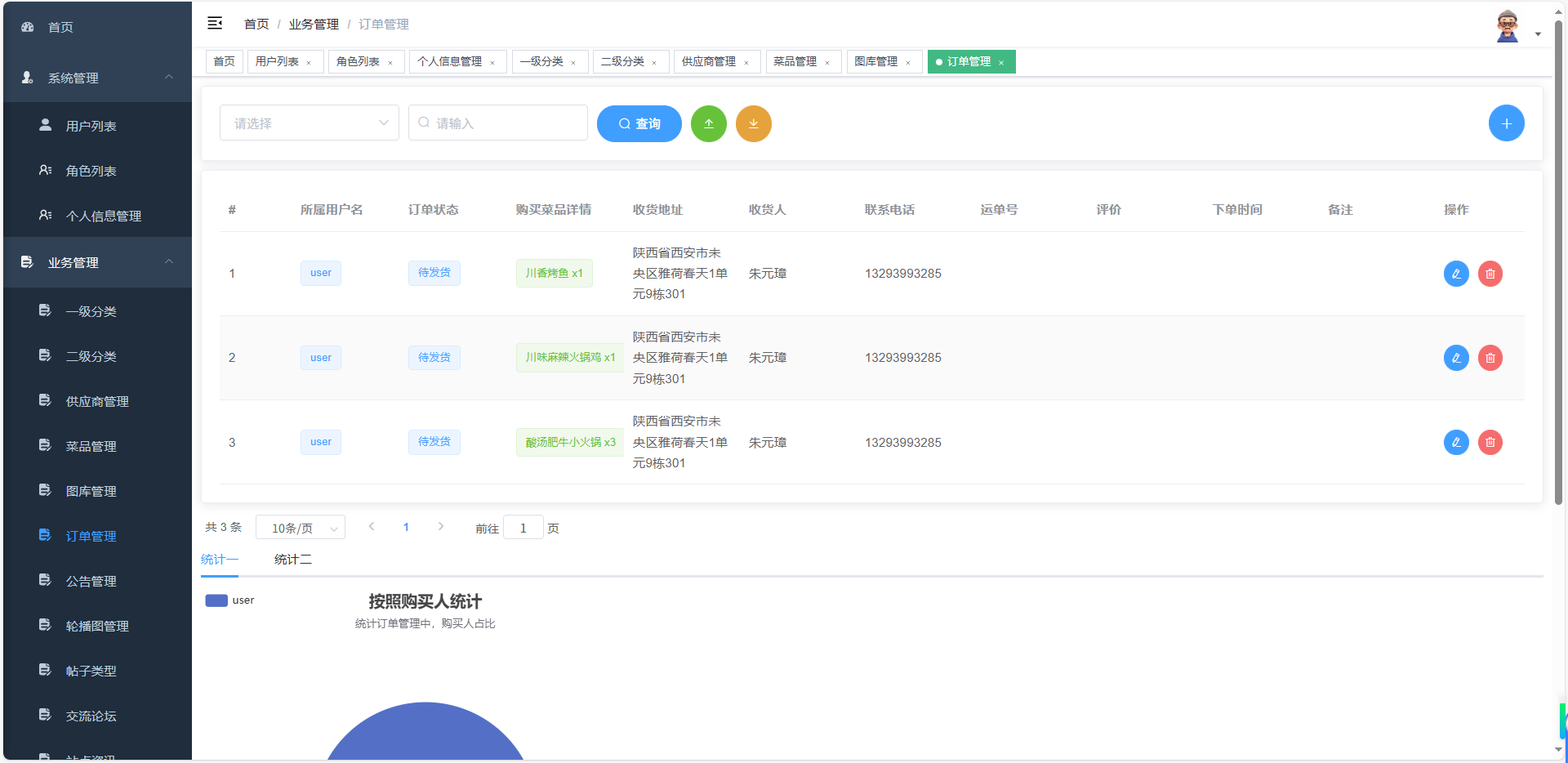Open the 10条/页 page size dropdown
Image resolution: width=1568 pixels, height=763 pixels.
(300, 527)
